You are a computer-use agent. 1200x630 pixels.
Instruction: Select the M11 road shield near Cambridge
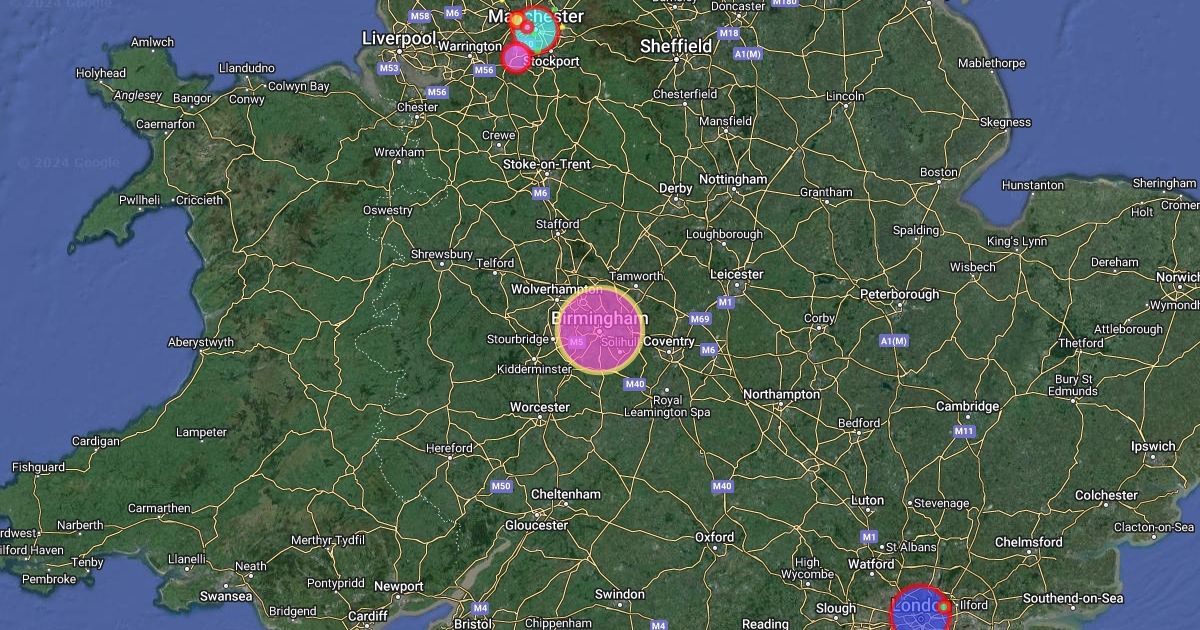964,431
